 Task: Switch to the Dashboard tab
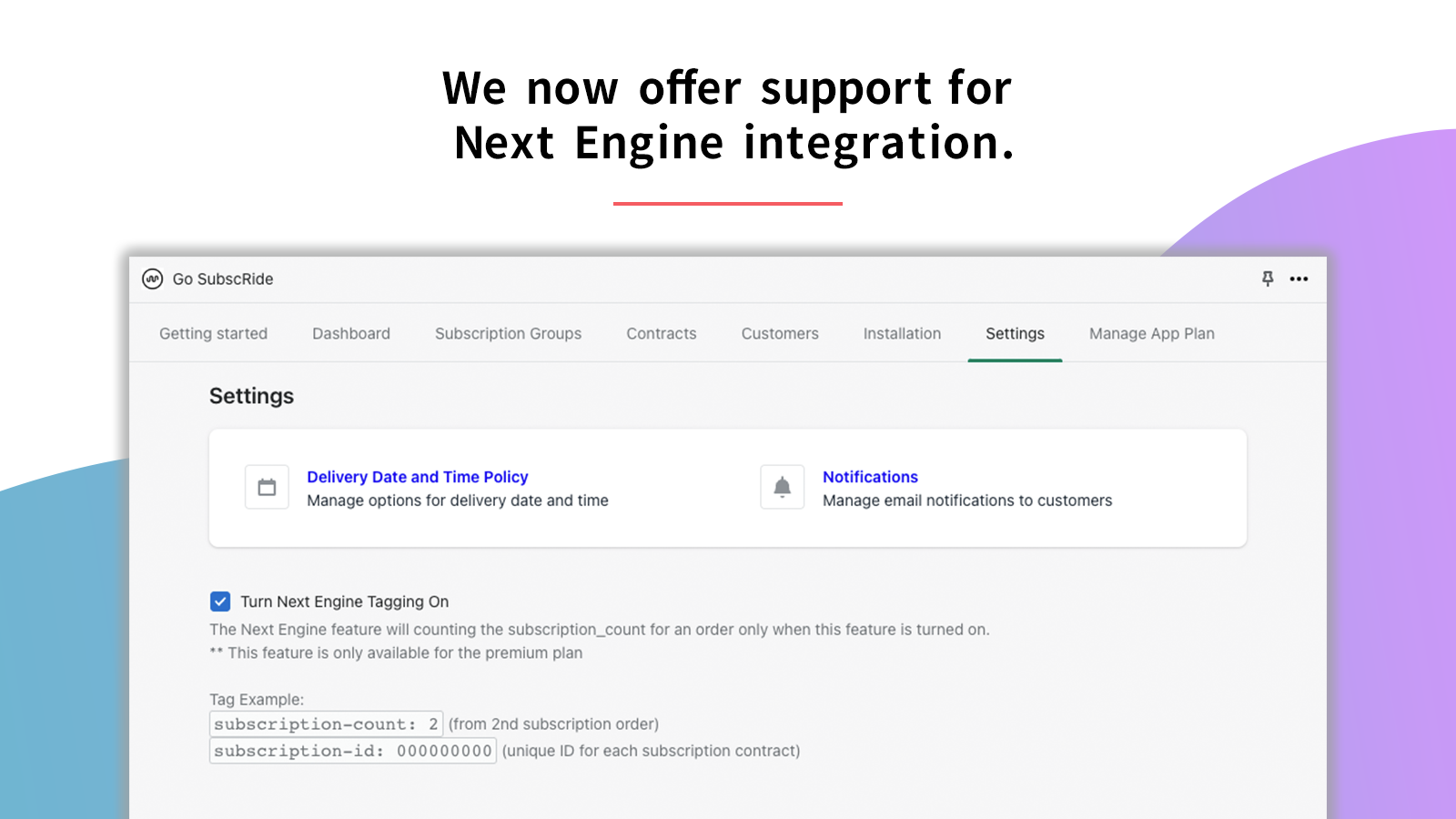coord(351,334)
